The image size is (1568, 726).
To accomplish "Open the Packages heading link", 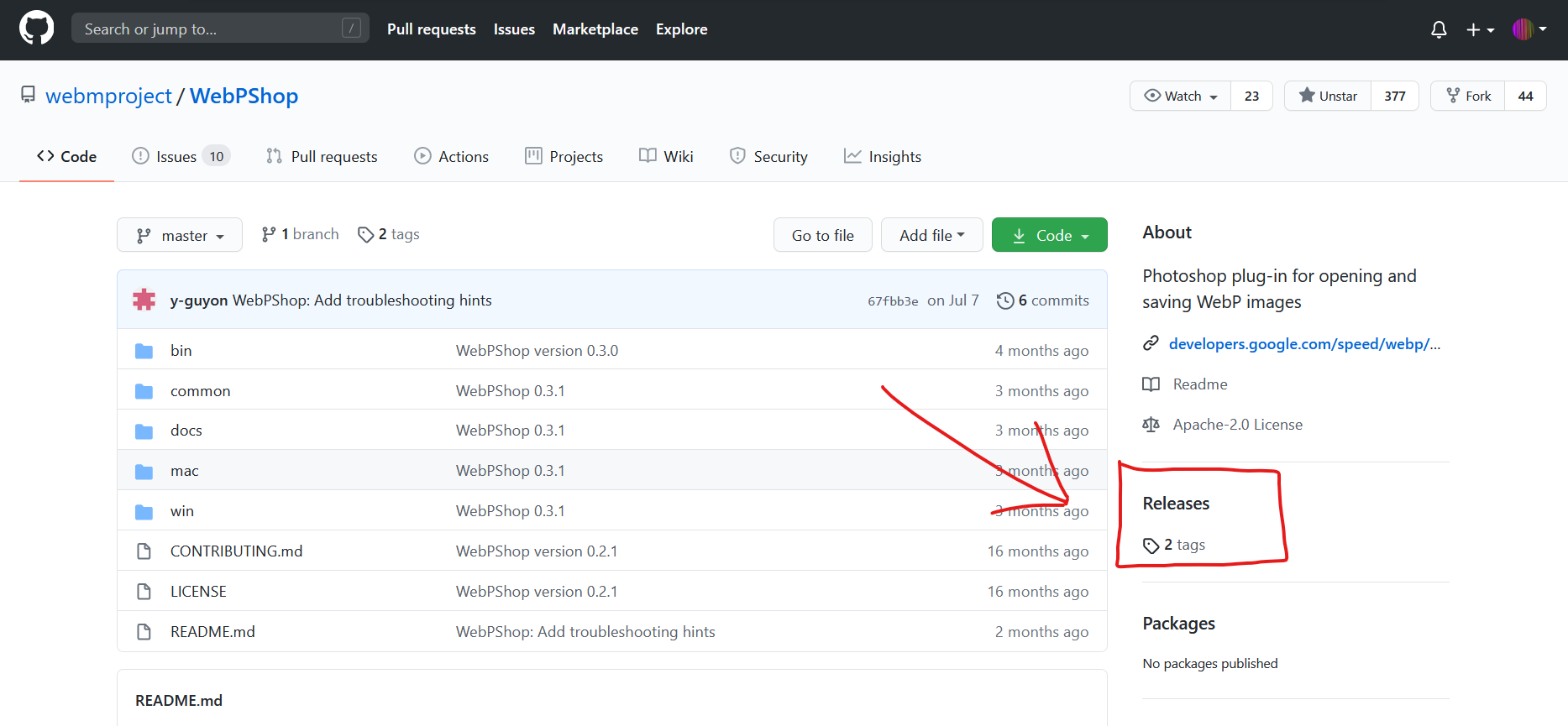I will [x=1178, y=624].
